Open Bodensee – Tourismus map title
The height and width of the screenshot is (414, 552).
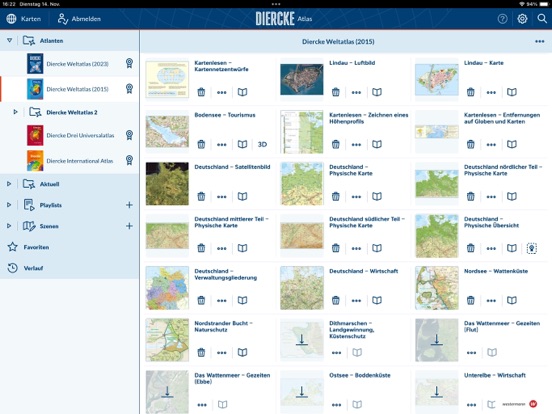225,115
